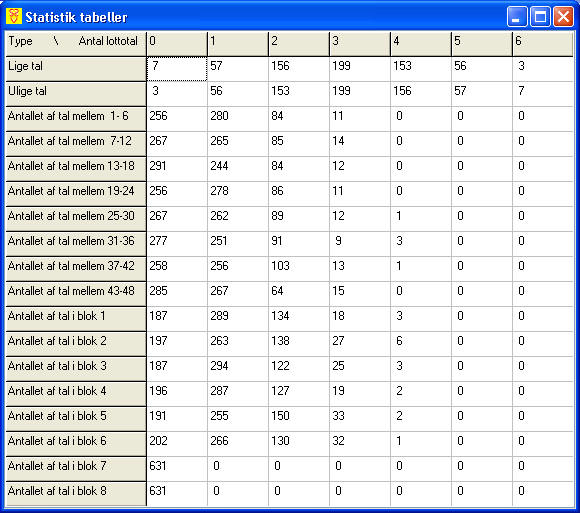
Task: Click row header 'Antallet af tal i blok 1'
Action: pyautogui.click(x=76, y=319)
